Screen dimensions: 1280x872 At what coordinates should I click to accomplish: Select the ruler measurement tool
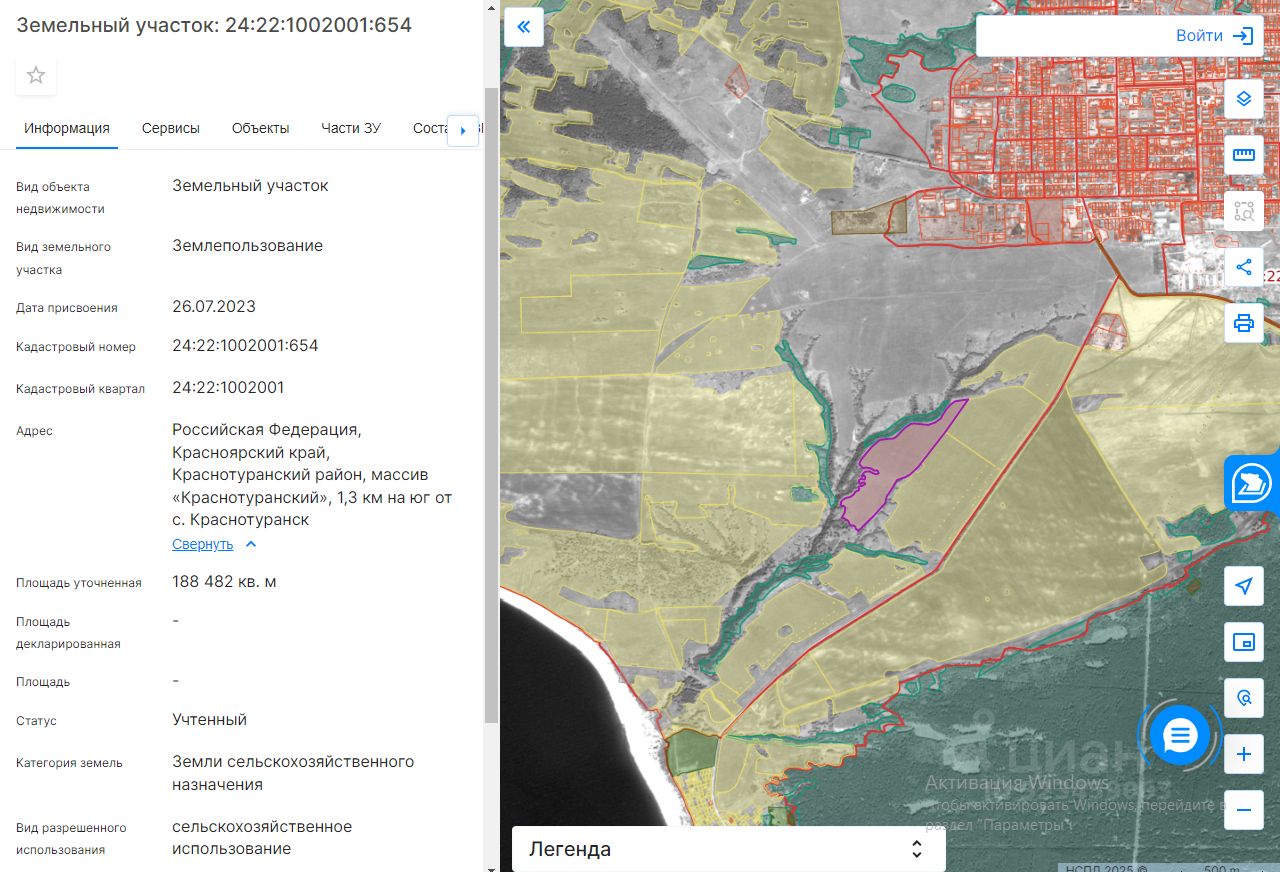[x=1244, y=155]
